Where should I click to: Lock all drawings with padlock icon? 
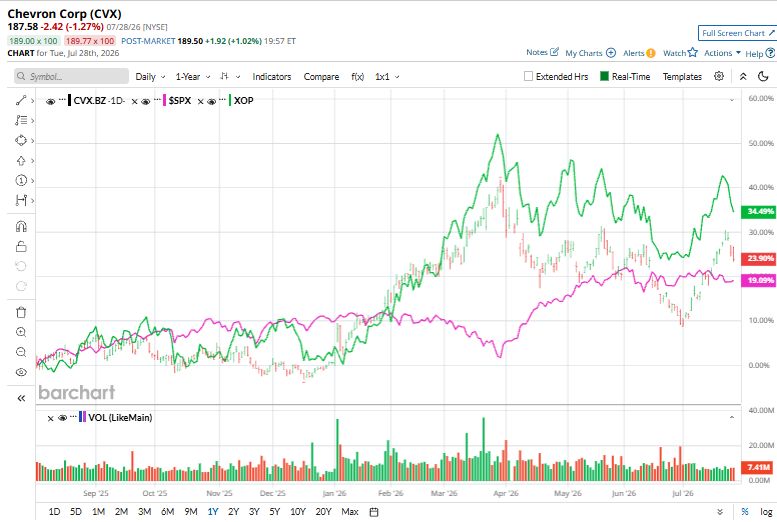(x=21, y=246)
